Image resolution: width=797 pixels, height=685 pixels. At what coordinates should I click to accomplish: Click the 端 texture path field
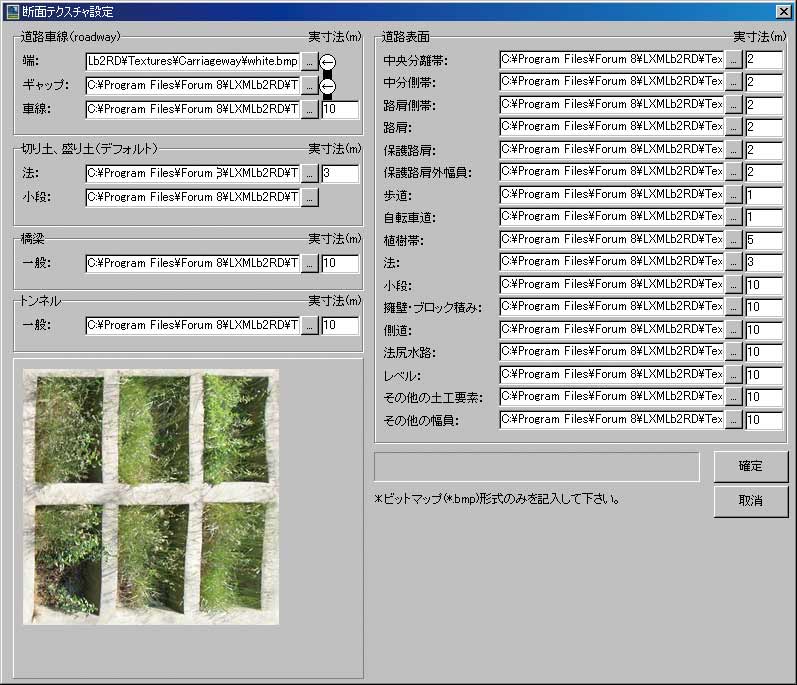(x=193, y=61)
